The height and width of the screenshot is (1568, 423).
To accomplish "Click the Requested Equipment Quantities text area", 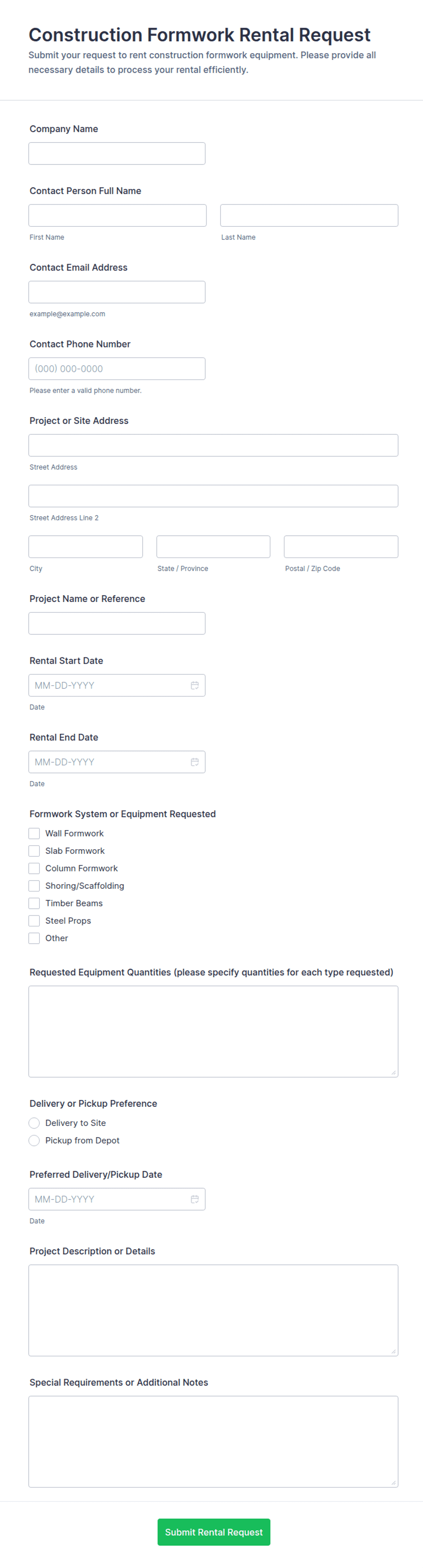I will pyautogui.click(x=213, y=1031).
